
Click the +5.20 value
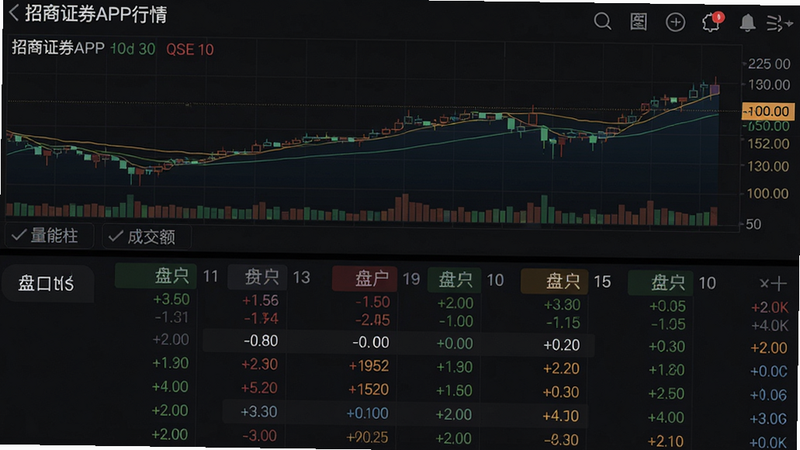(x=259, y=388)
